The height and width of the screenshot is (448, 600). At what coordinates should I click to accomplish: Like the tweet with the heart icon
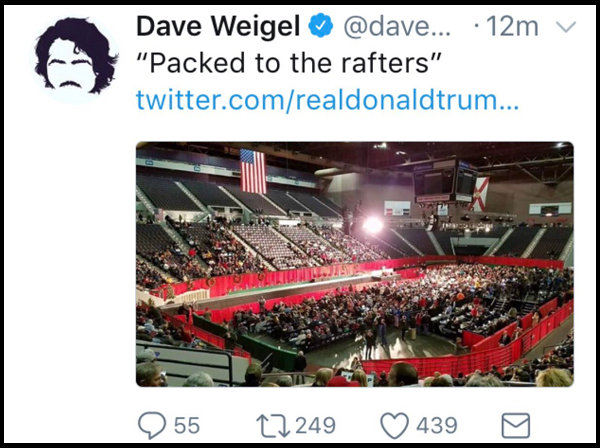tap(394, 425)
